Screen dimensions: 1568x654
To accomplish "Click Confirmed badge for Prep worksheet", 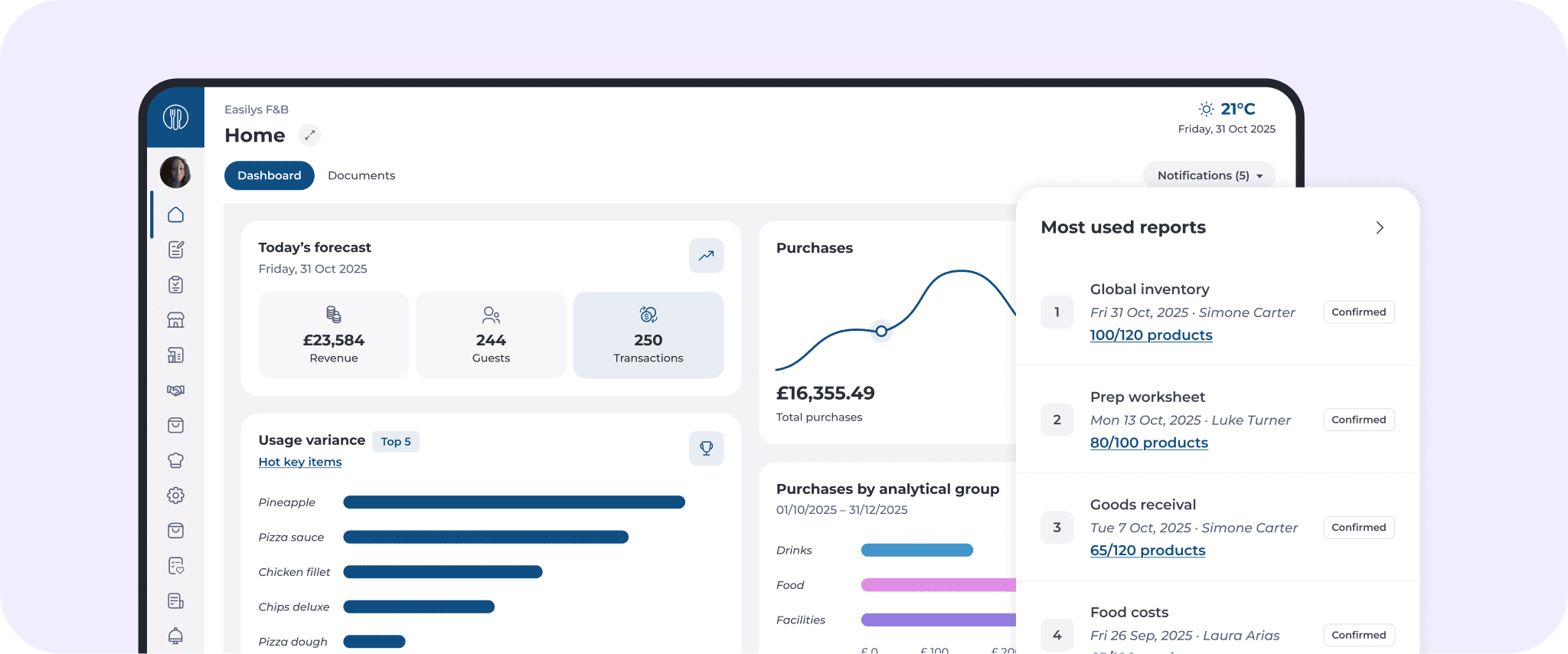I will (x=1359, y=420).
